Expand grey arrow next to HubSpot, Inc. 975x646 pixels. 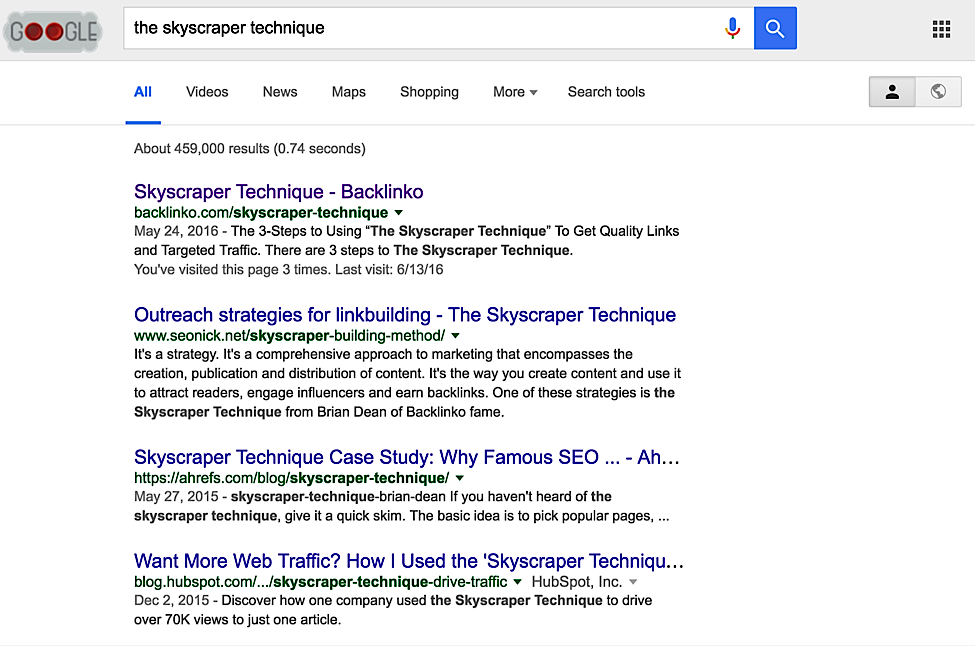(633, 582)
